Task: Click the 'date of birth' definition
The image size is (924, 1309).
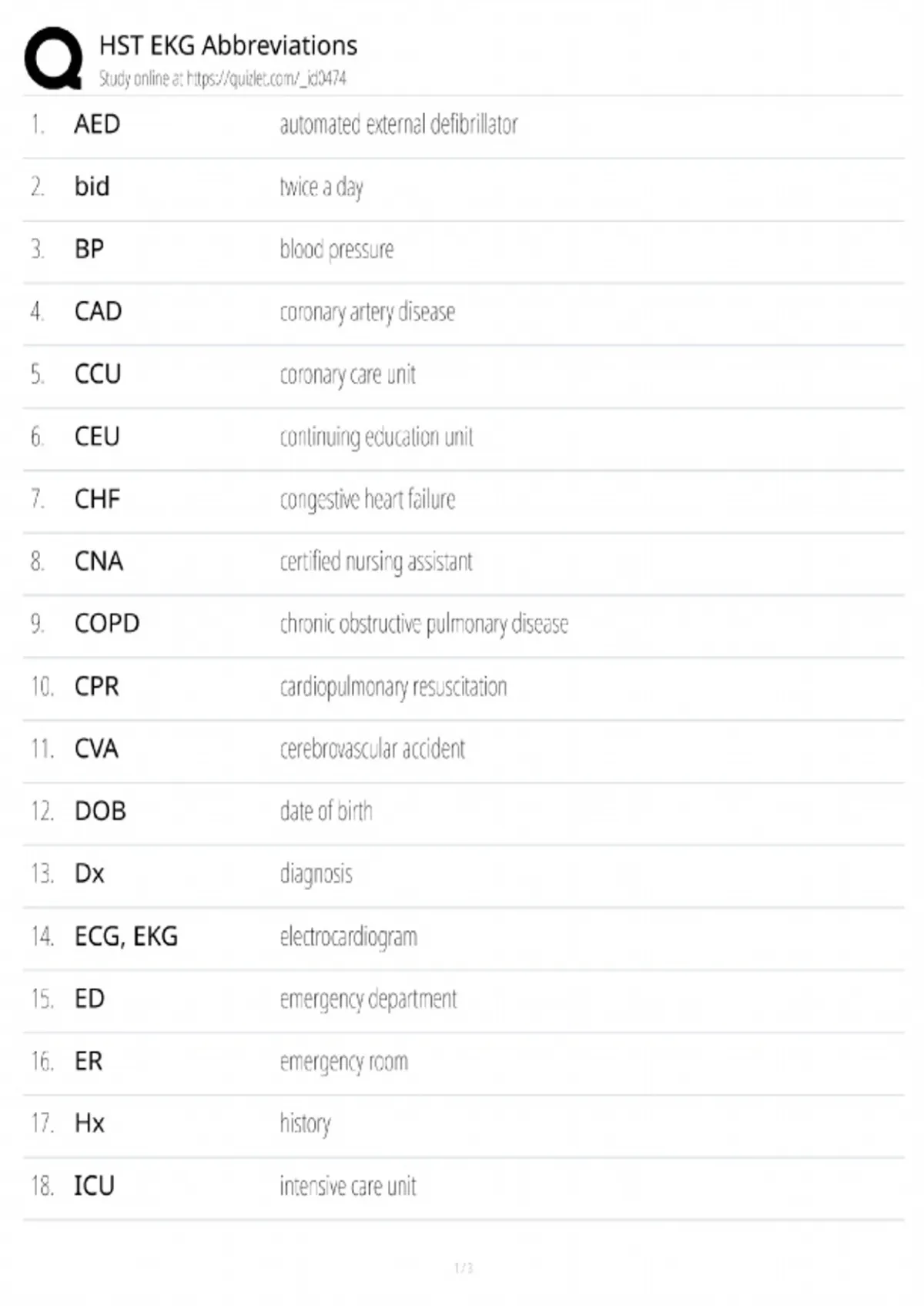Action: pos(326,811)
